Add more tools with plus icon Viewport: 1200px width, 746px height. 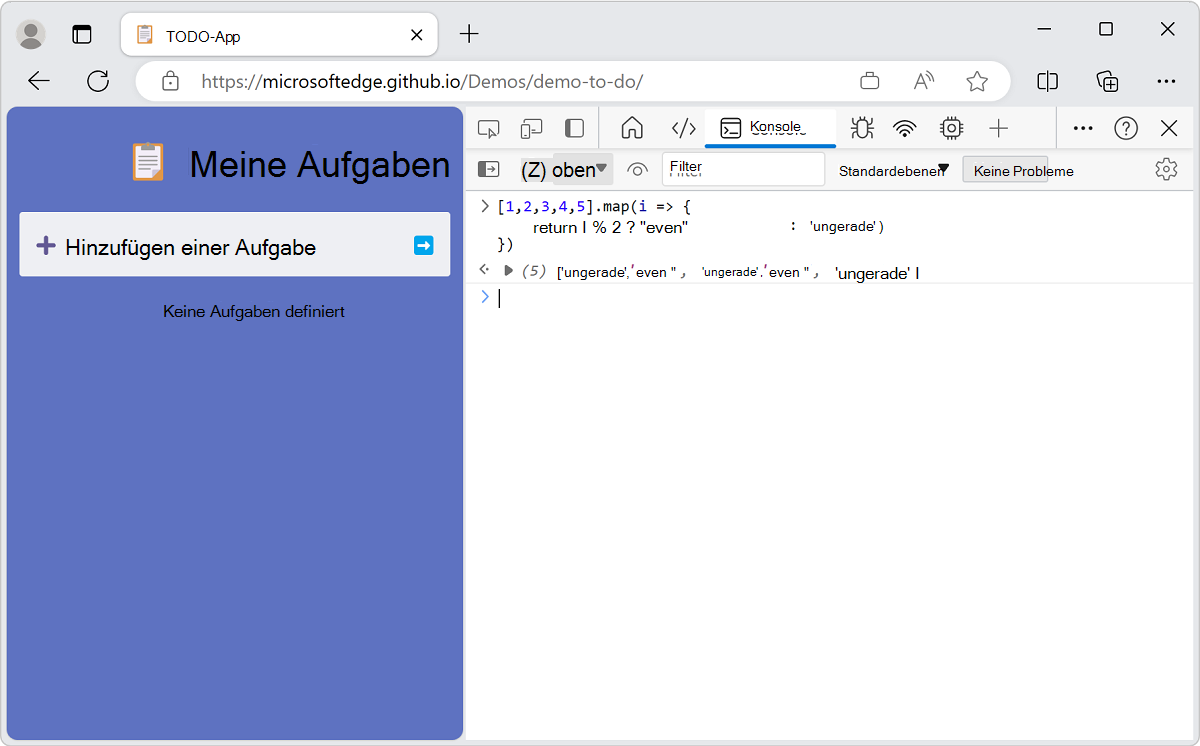point(998,128)
